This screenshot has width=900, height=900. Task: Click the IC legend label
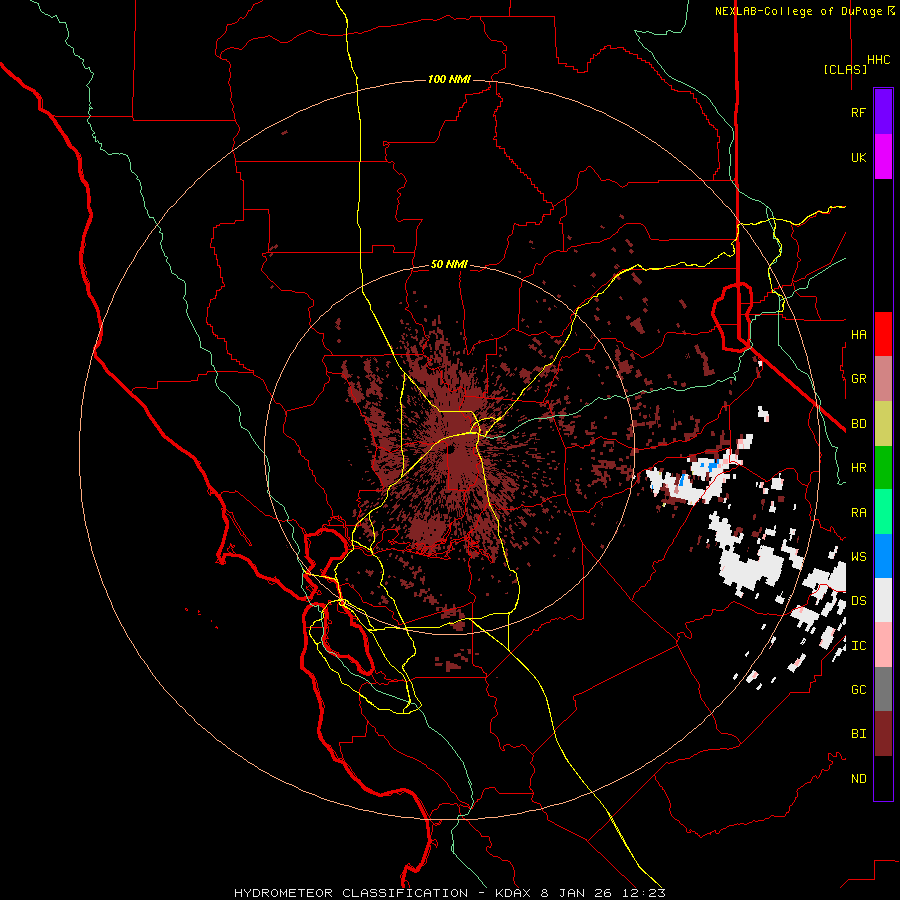pos(858,646)
